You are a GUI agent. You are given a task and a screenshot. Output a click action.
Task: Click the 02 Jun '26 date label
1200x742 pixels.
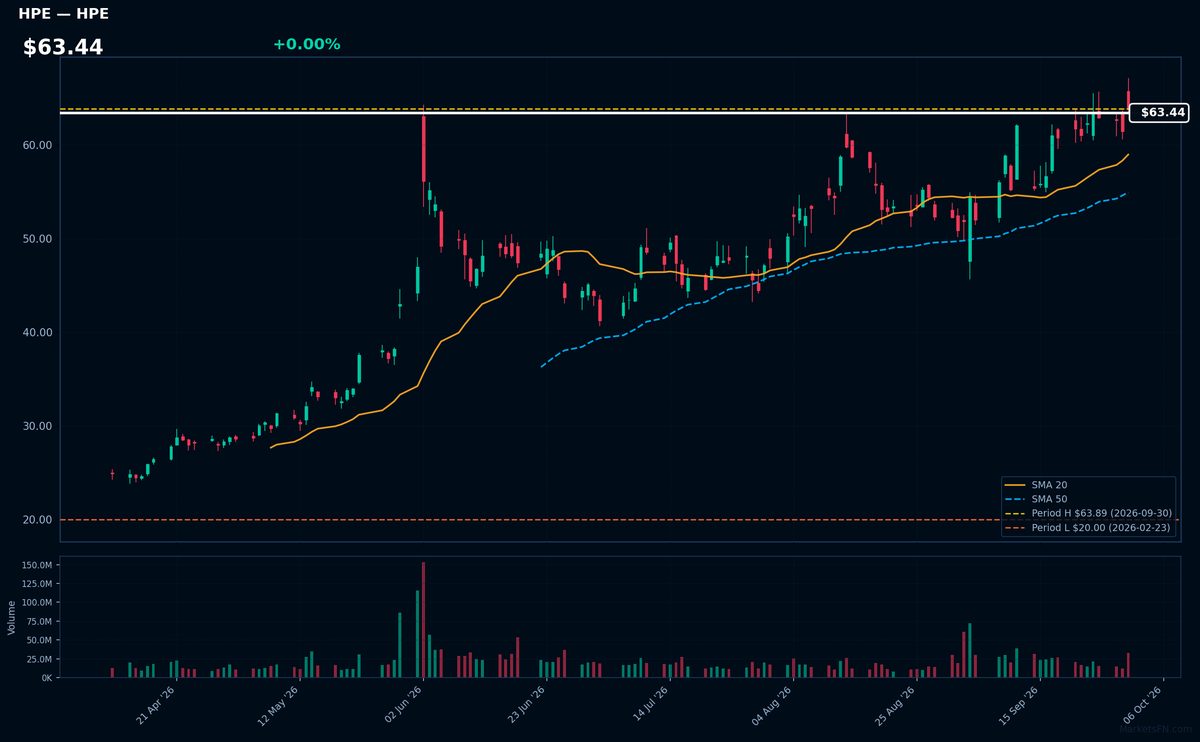402,705
